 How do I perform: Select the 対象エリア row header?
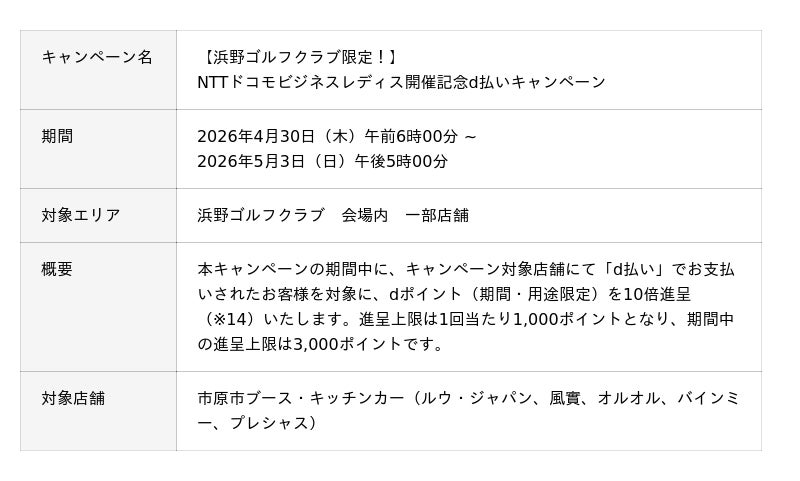[x=81, y=215]
